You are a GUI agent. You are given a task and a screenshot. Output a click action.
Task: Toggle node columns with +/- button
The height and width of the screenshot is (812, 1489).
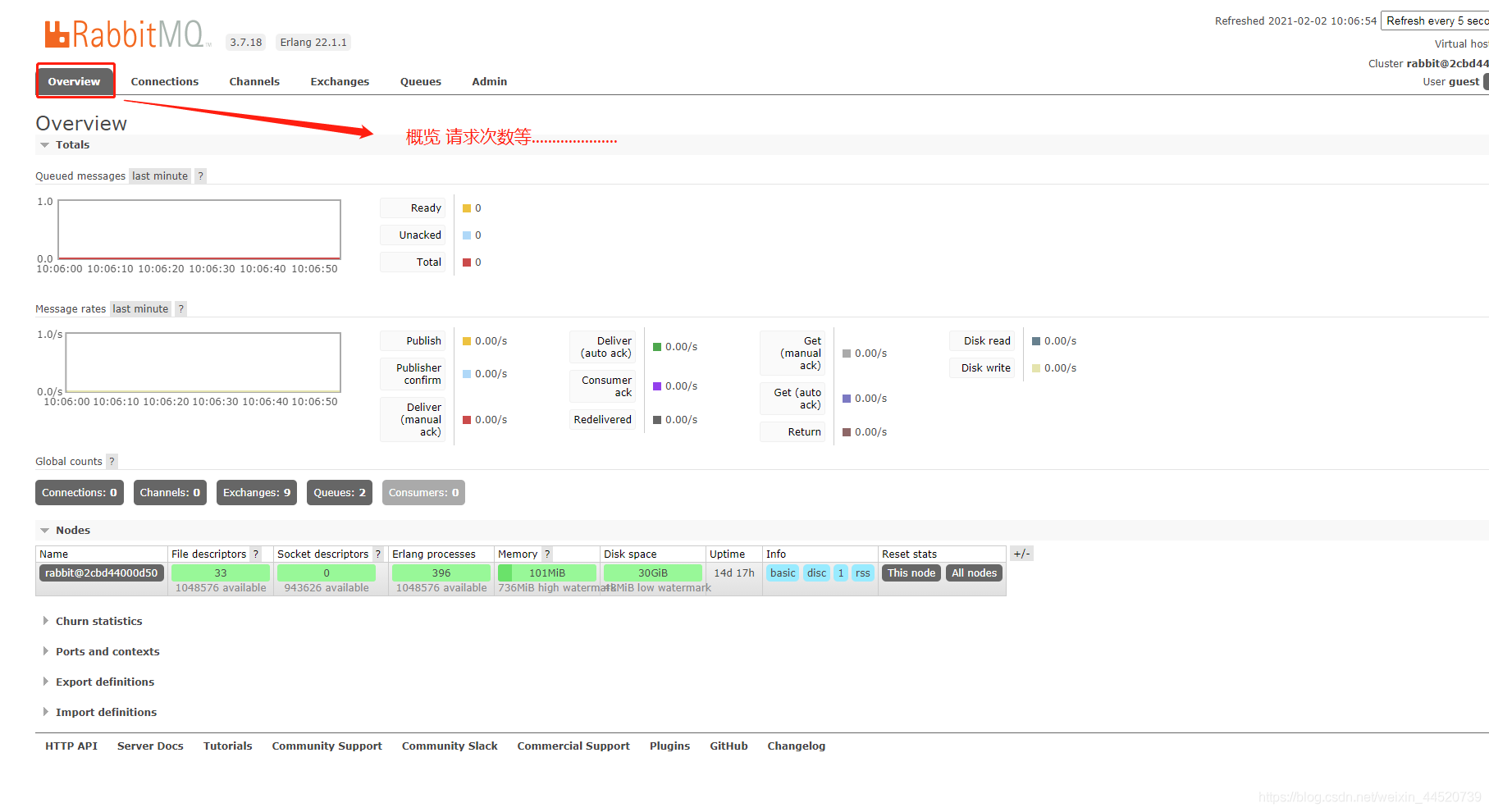(1021, 554)
